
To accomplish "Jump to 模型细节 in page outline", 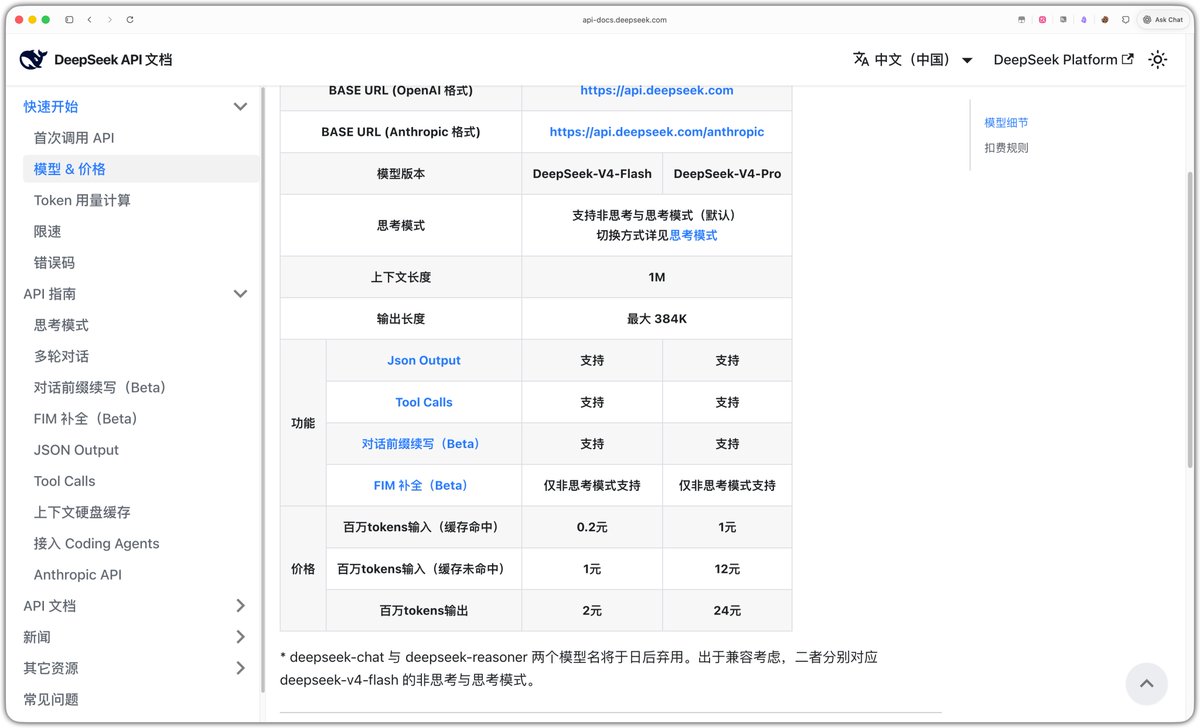I will [x=1006, y=123].
